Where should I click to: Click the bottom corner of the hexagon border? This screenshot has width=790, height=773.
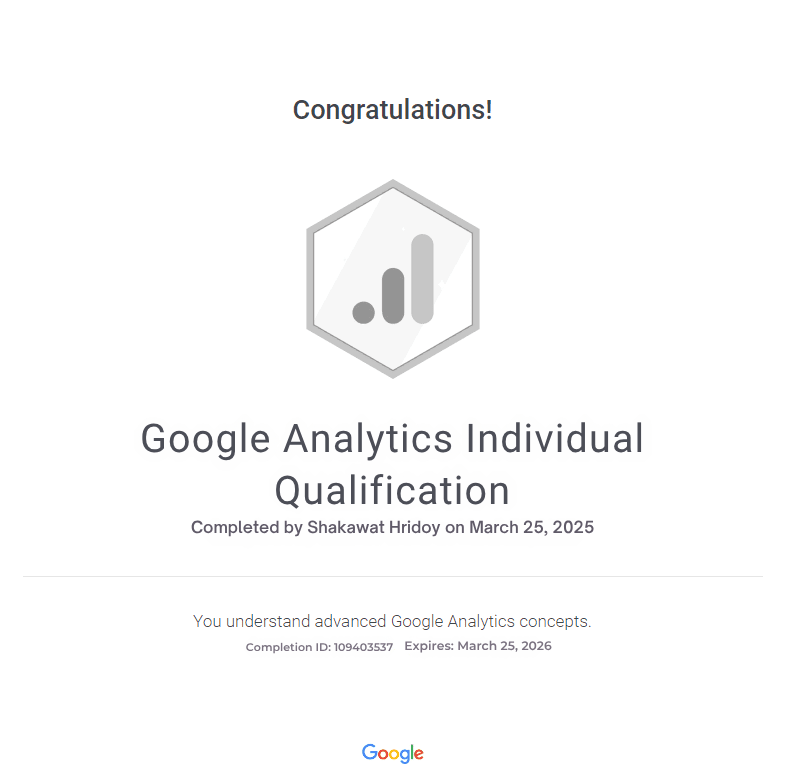tap(392, 374)
